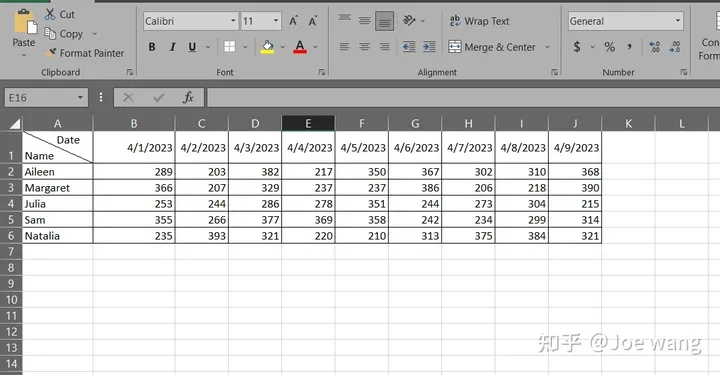Click the Orientation angled text icon
720x375 pixels.
point(409,20)
